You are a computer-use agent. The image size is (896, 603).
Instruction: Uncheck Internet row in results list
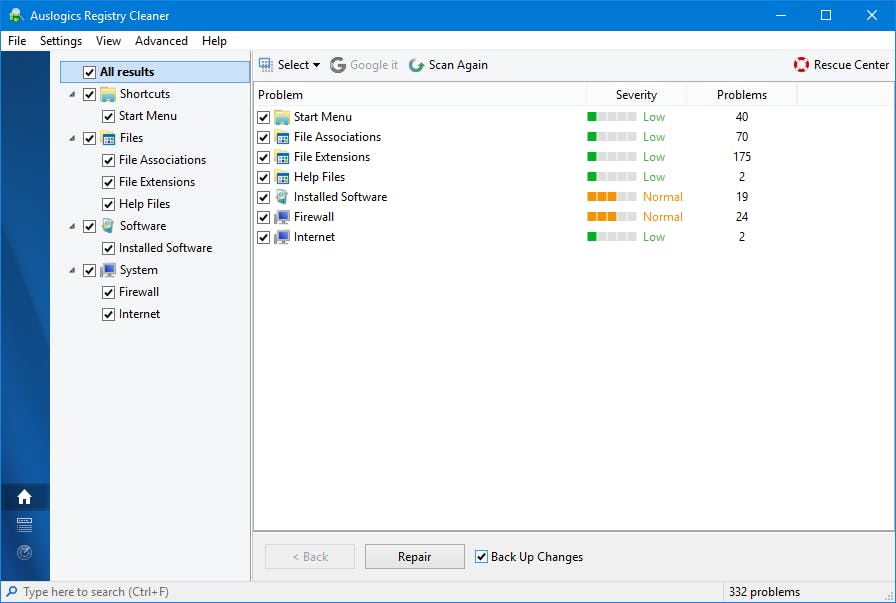tap(263, 238)
